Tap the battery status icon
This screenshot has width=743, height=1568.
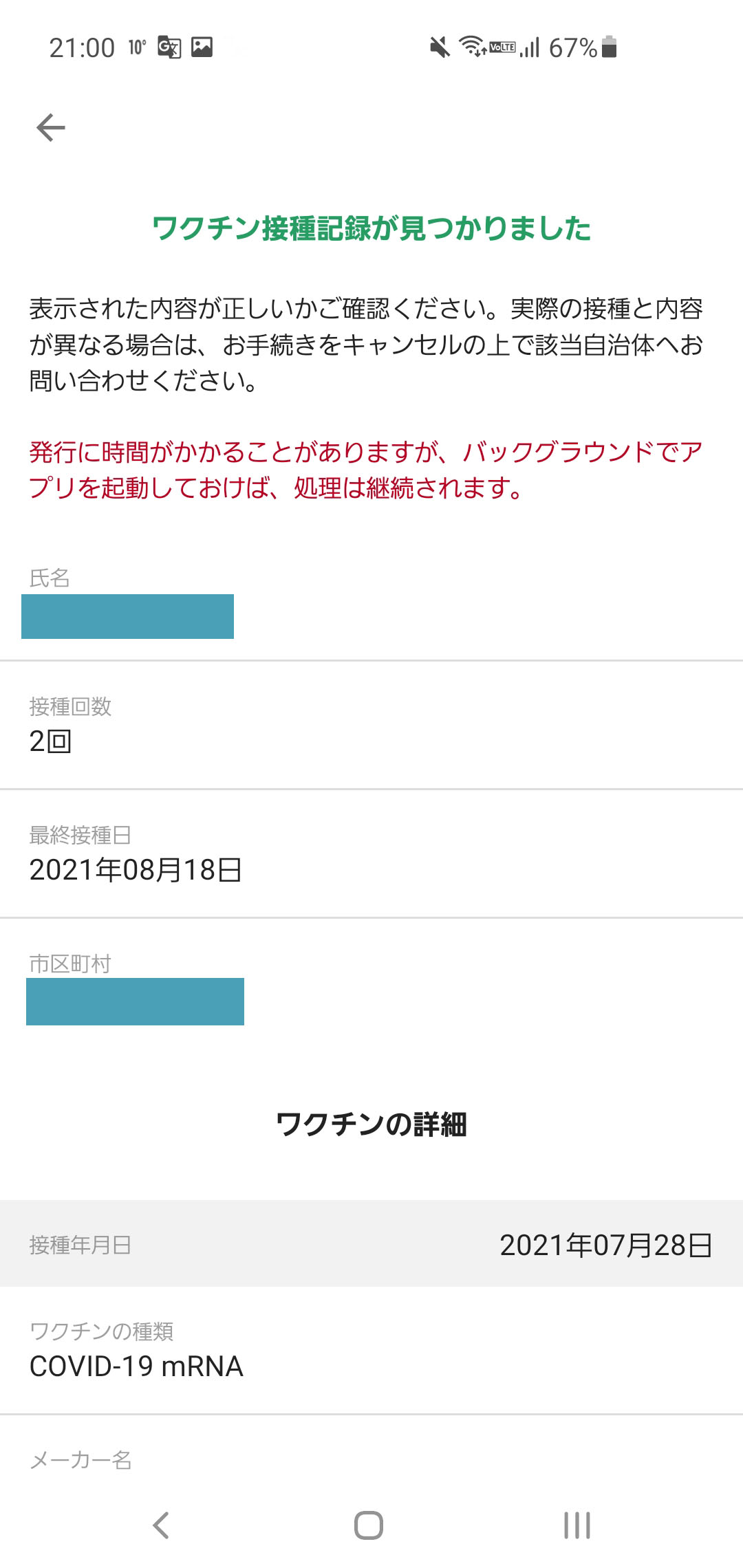point(609,47)
